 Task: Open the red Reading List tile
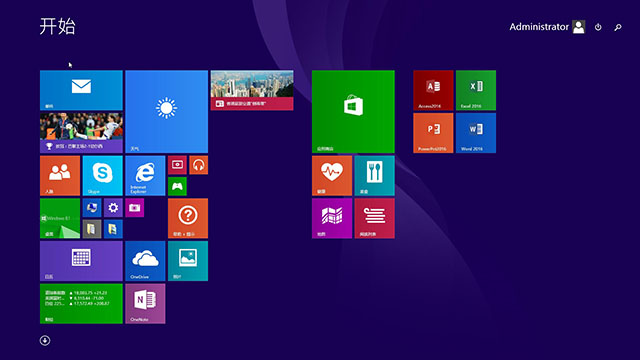pyautogui.click(x=374, y=218)
